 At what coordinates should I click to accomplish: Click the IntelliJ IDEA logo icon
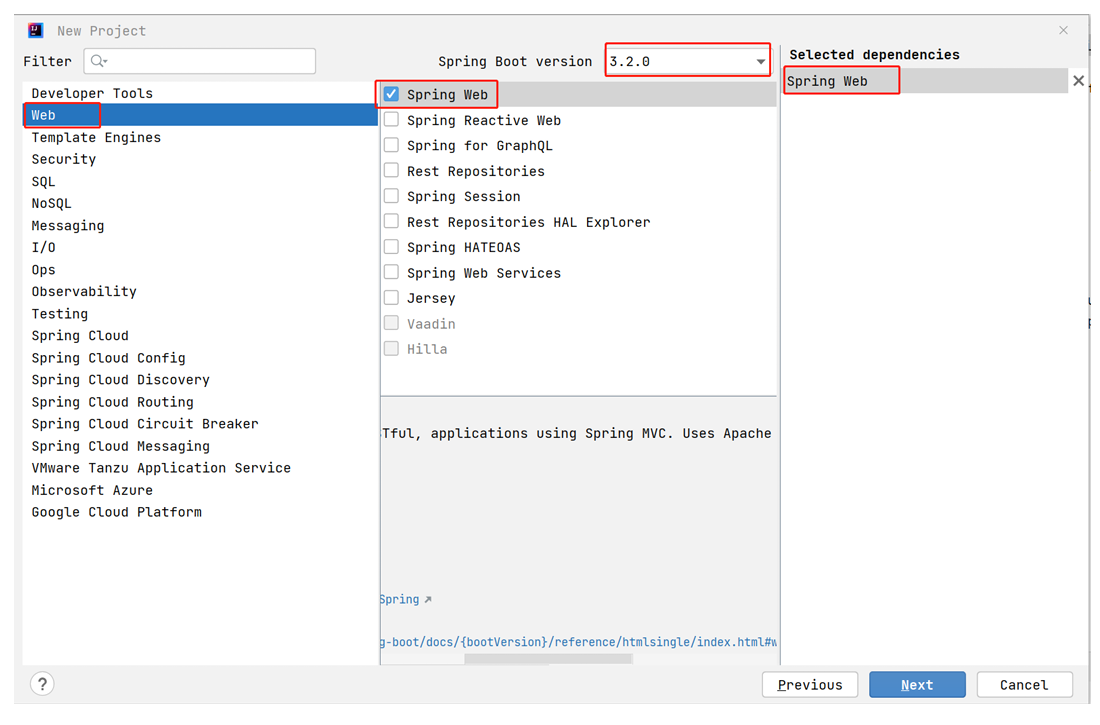point(36,30)
